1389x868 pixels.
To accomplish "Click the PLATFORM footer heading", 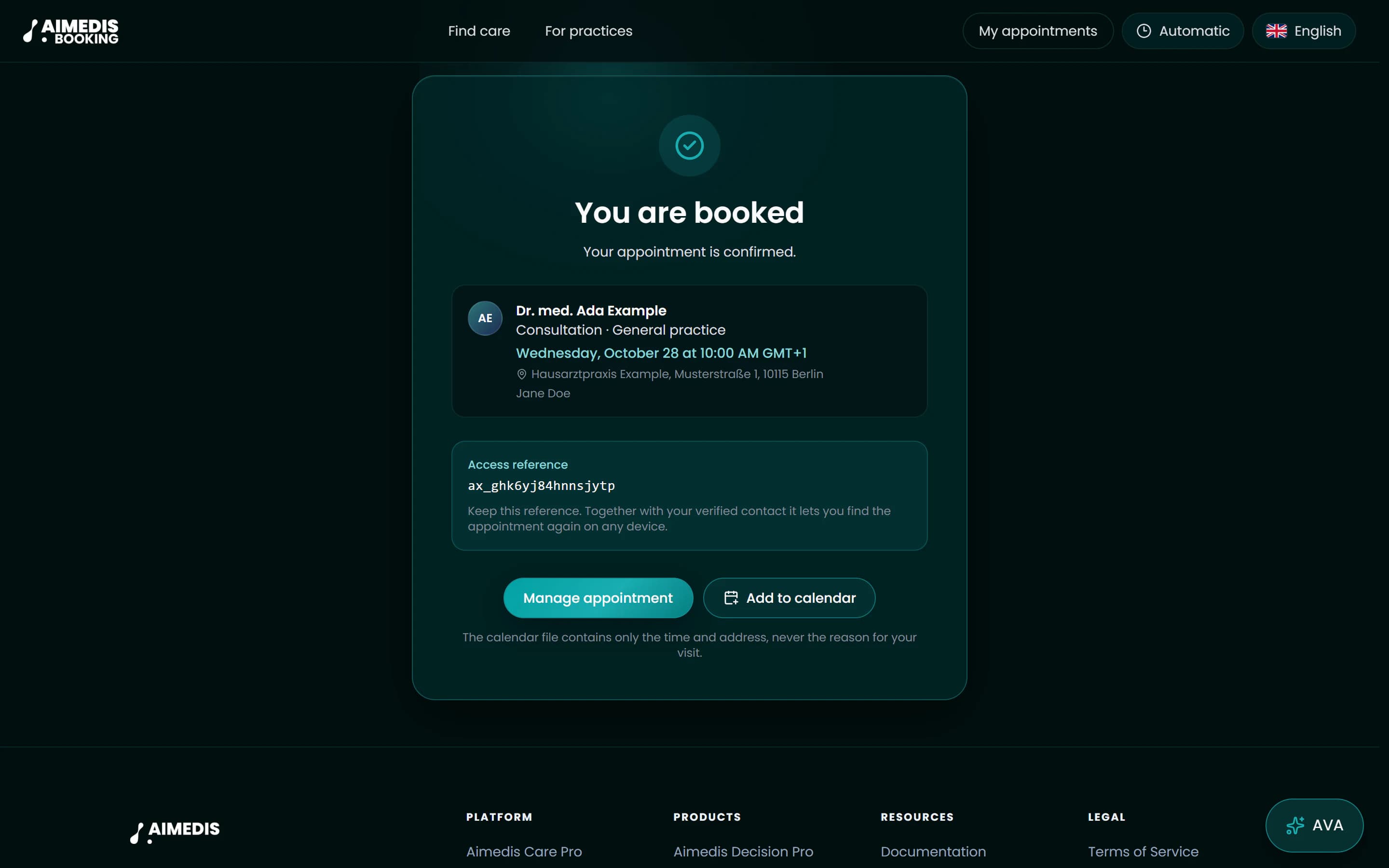I will (499, 817).
